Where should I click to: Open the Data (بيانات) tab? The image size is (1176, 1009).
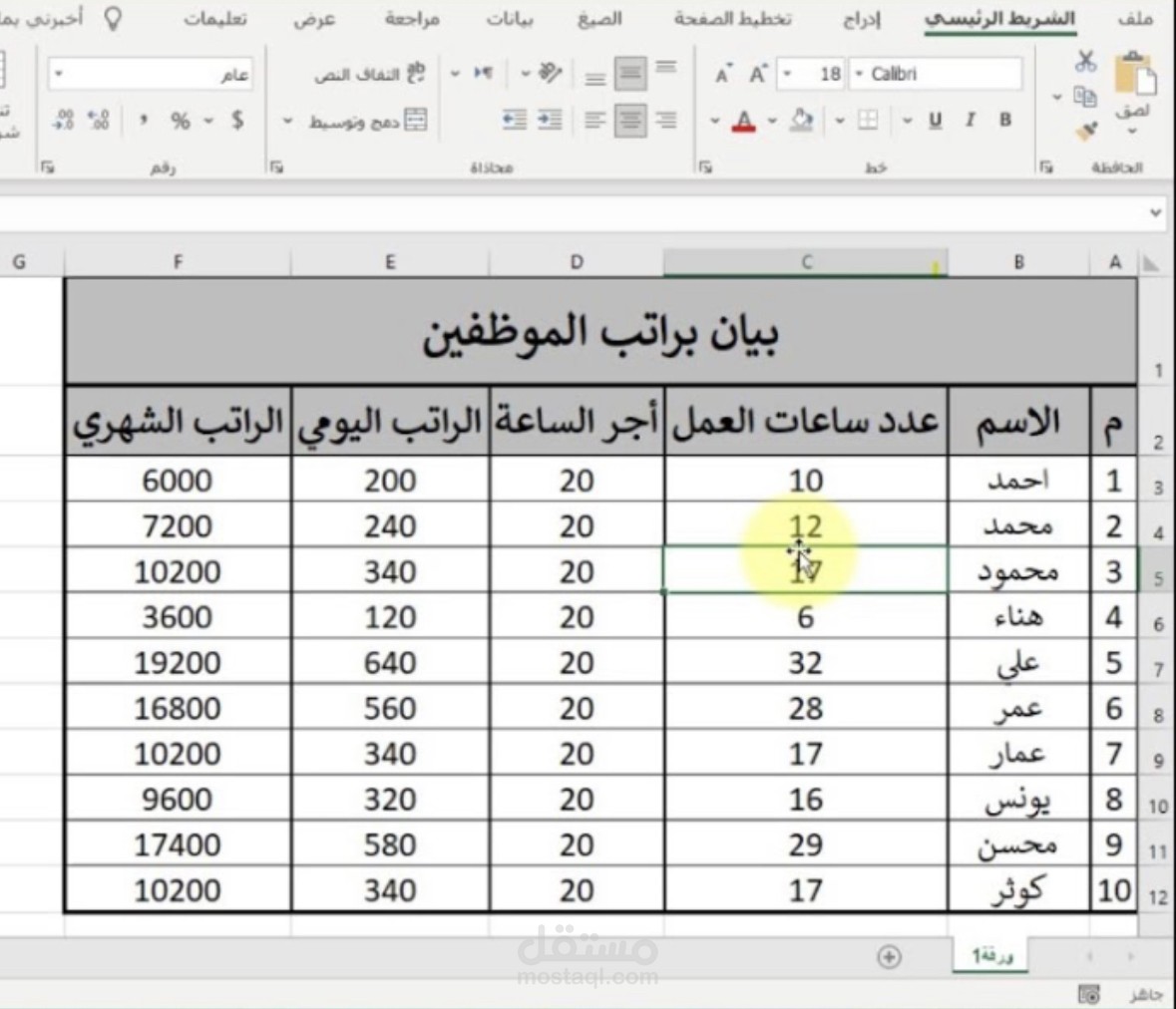[x=510, y=19]
